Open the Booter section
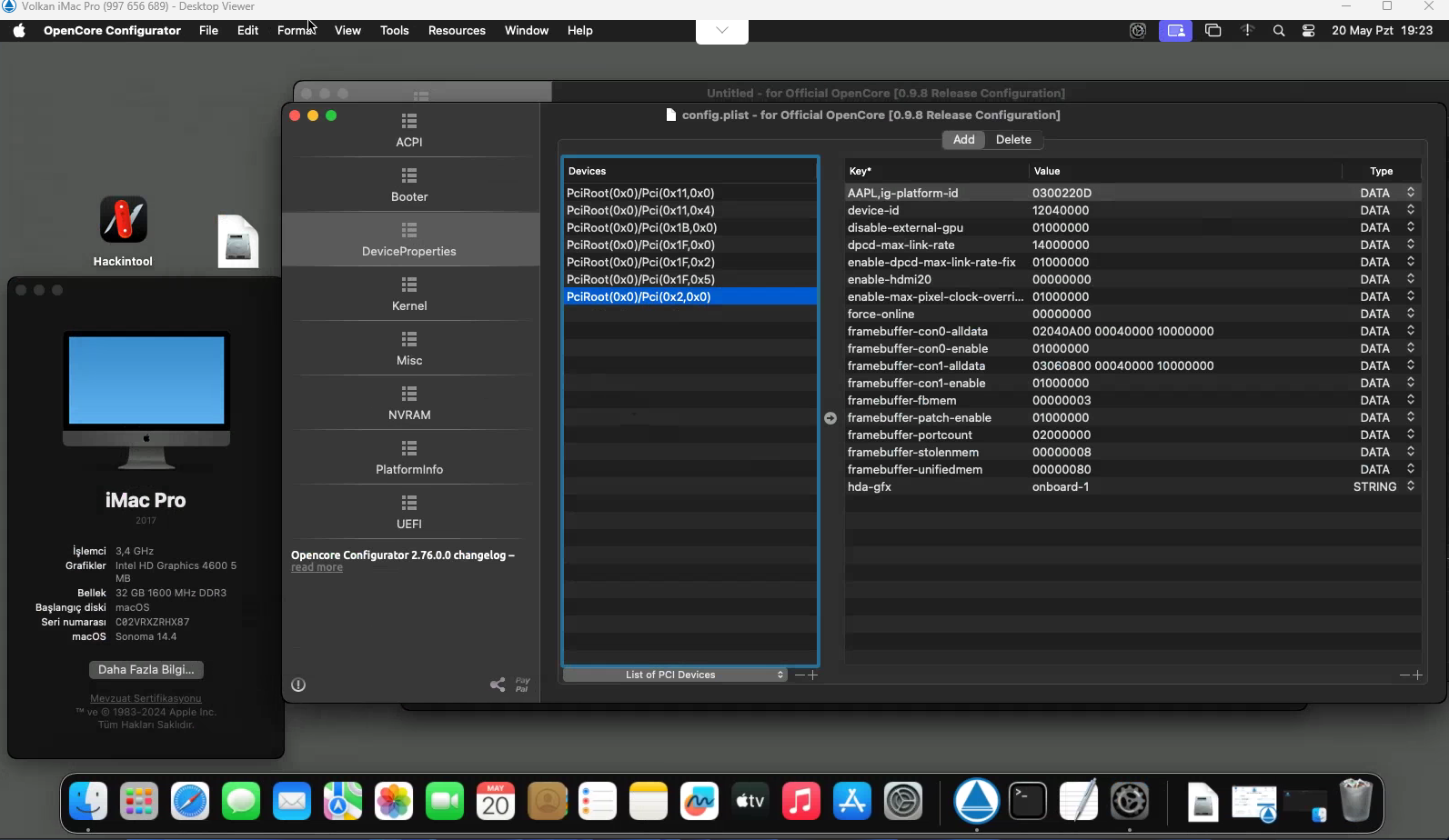This screenshot has height=840, width=1449. tap(409, 185)
